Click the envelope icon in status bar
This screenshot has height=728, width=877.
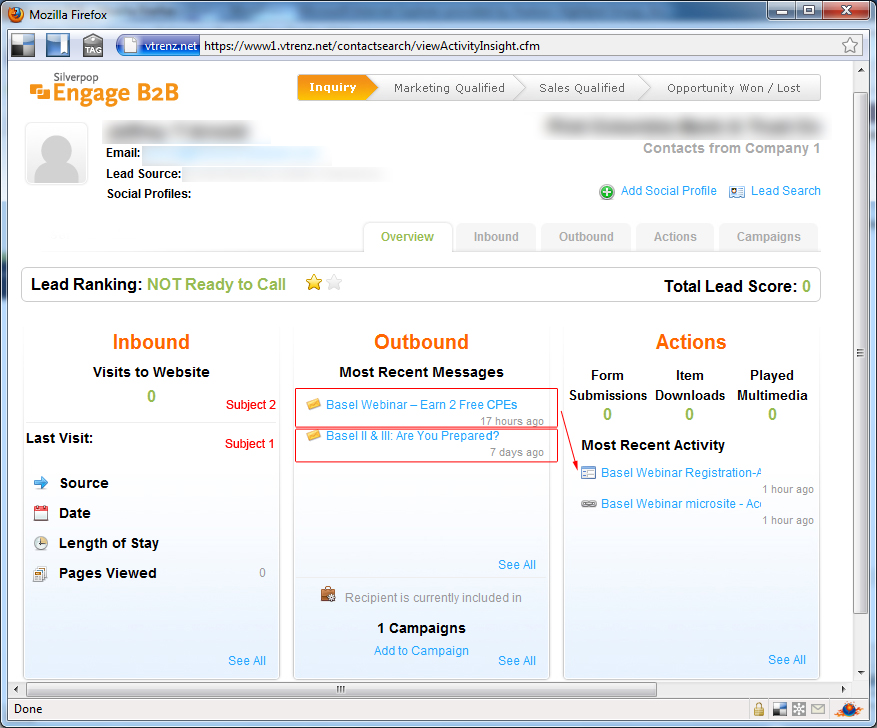pyautogui.click(x=818, y=709)
